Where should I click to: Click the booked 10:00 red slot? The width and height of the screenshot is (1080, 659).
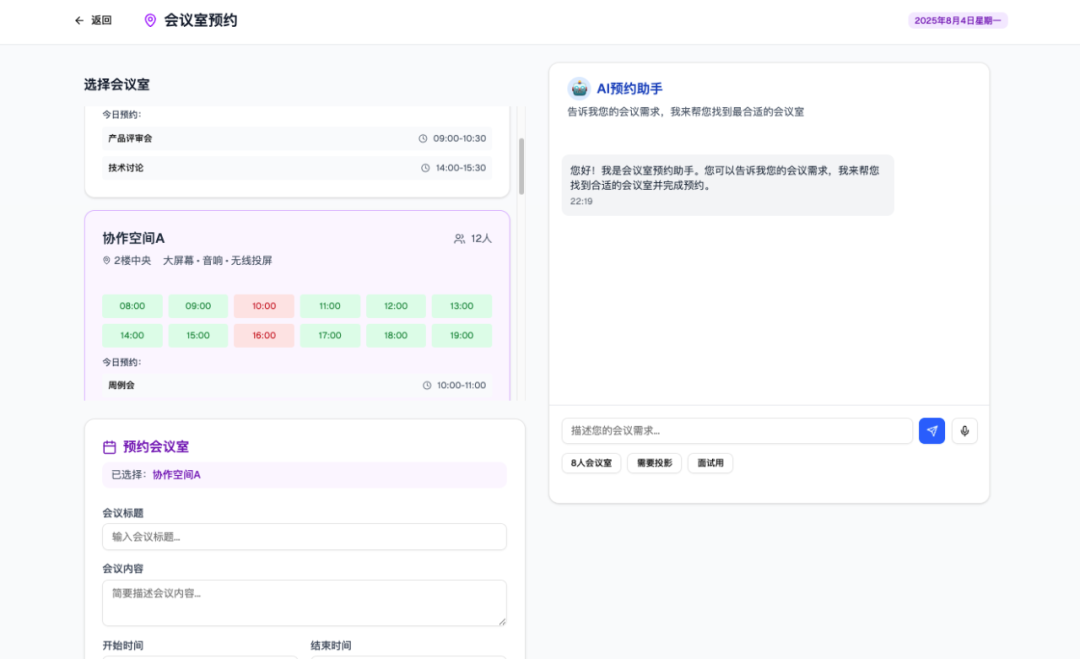[x=264, y=306]
